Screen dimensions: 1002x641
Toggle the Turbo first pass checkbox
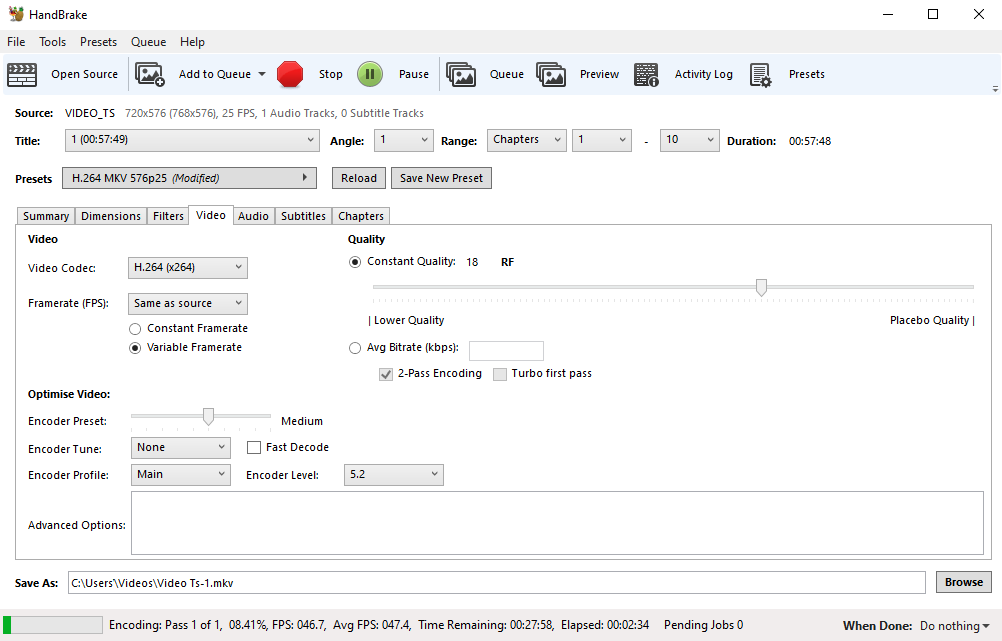click(x=500, y=375)
